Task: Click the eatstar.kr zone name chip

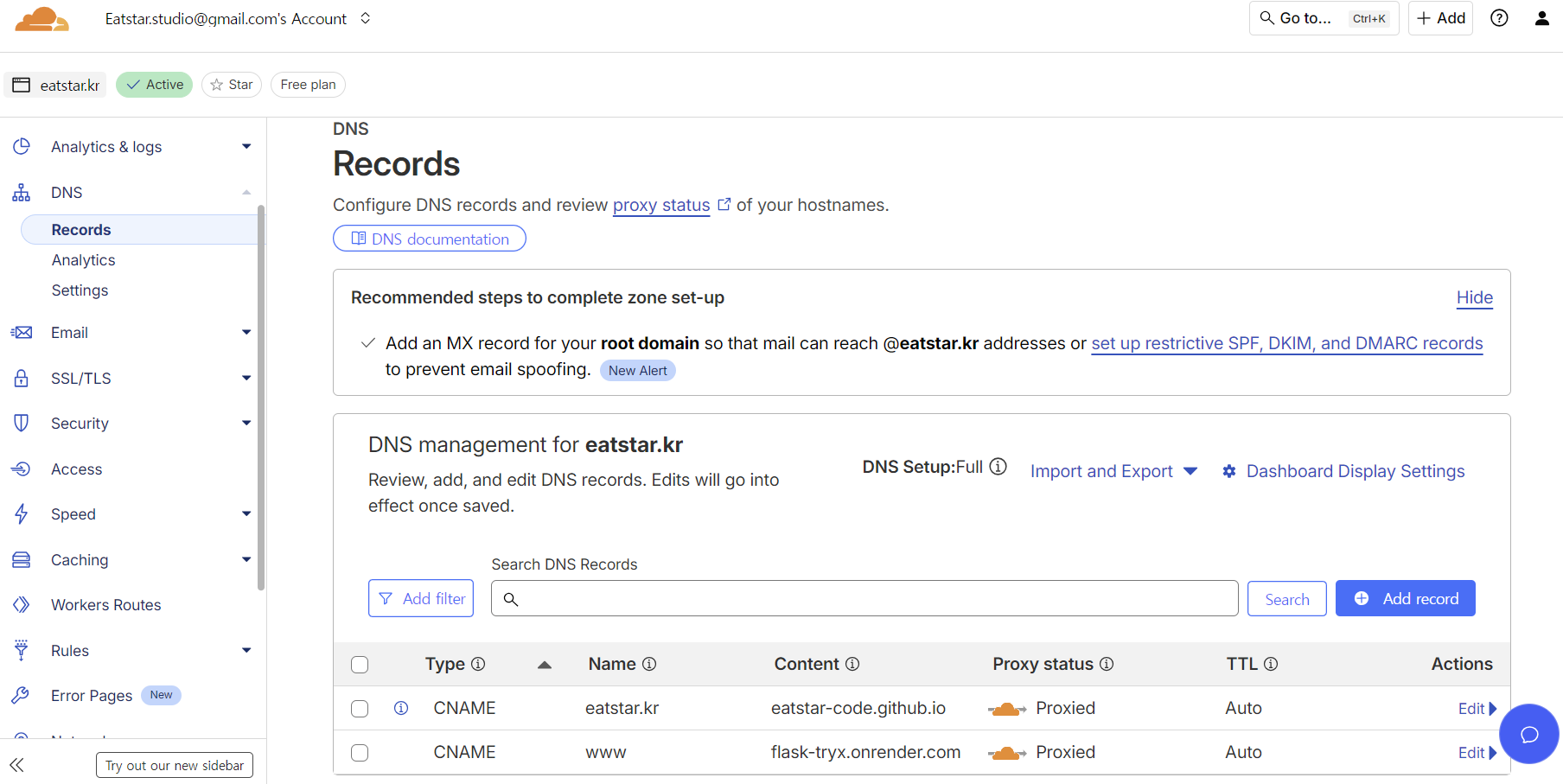Action: (57, 85)
